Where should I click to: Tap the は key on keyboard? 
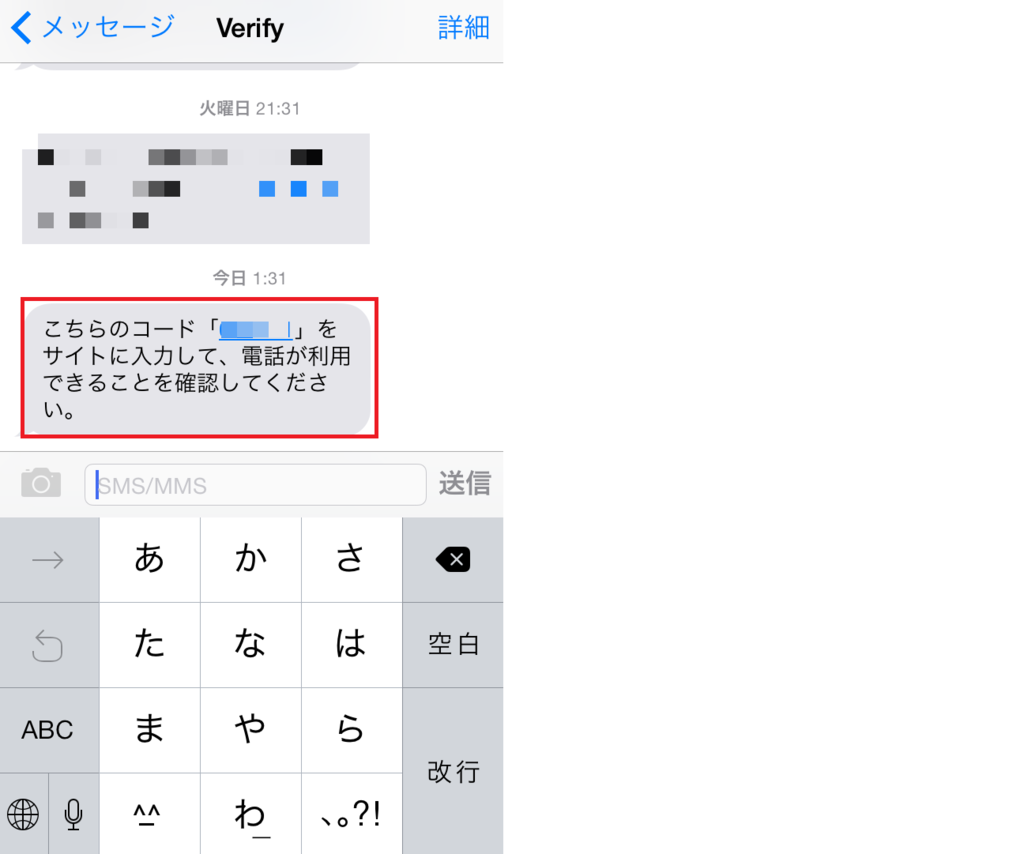(351, 644)
